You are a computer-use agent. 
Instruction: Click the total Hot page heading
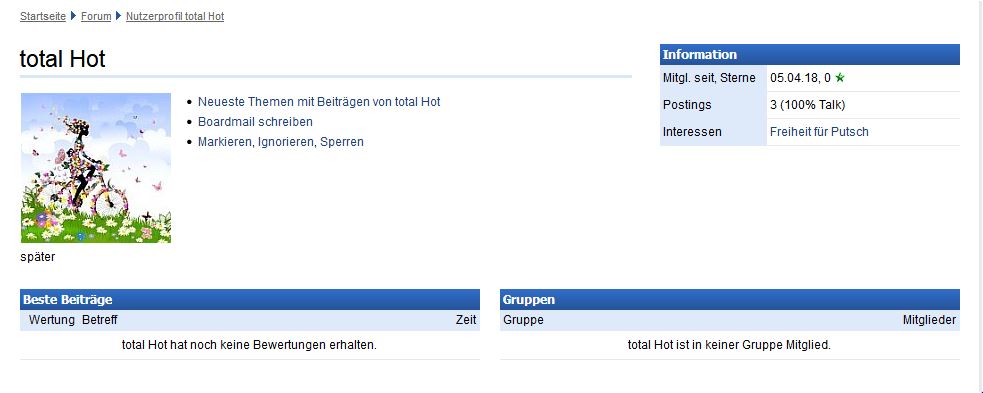63,59
